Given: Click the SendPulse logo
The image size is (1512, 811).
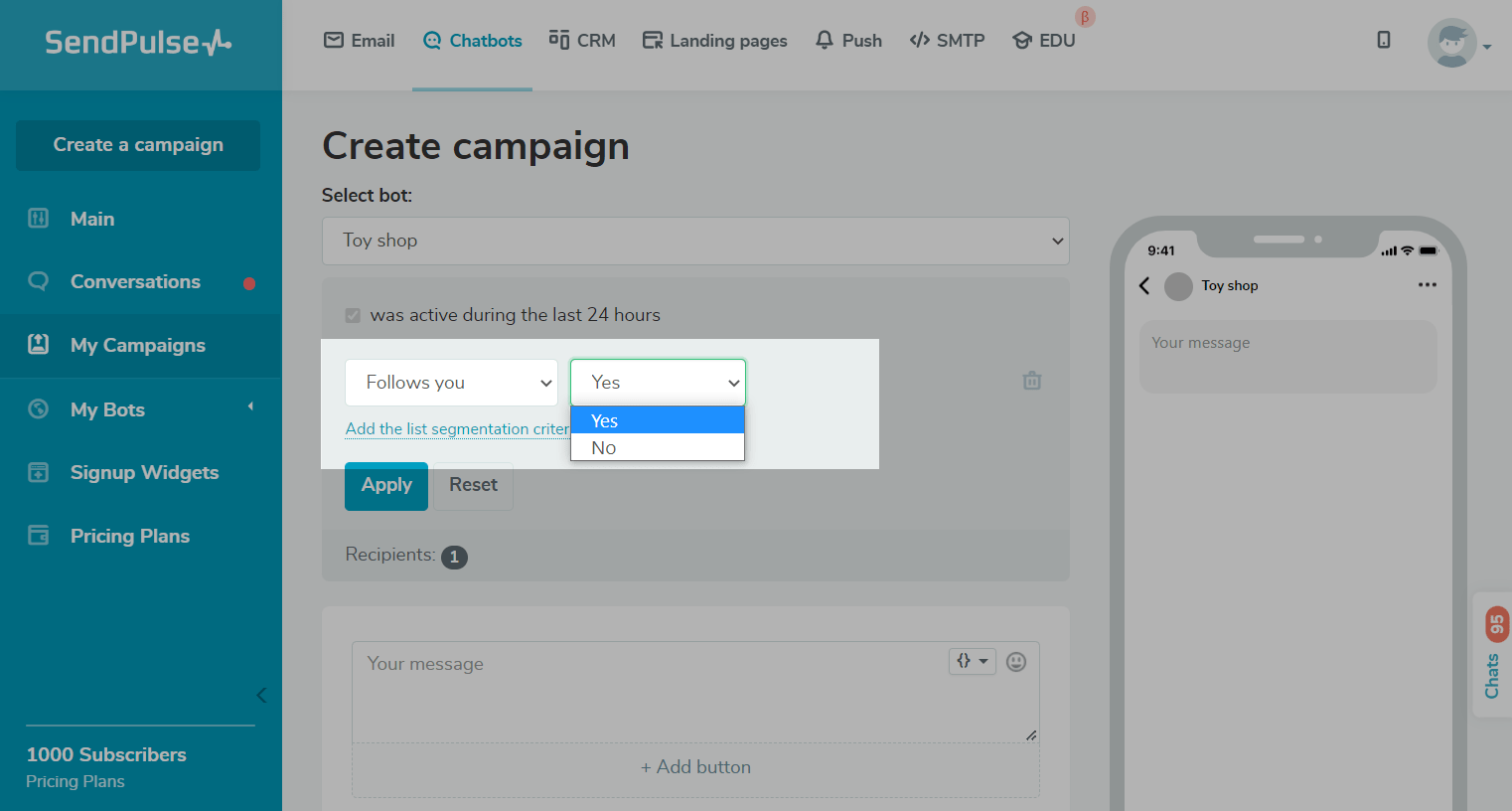Looking at the screenshot, I should [138, 42].
